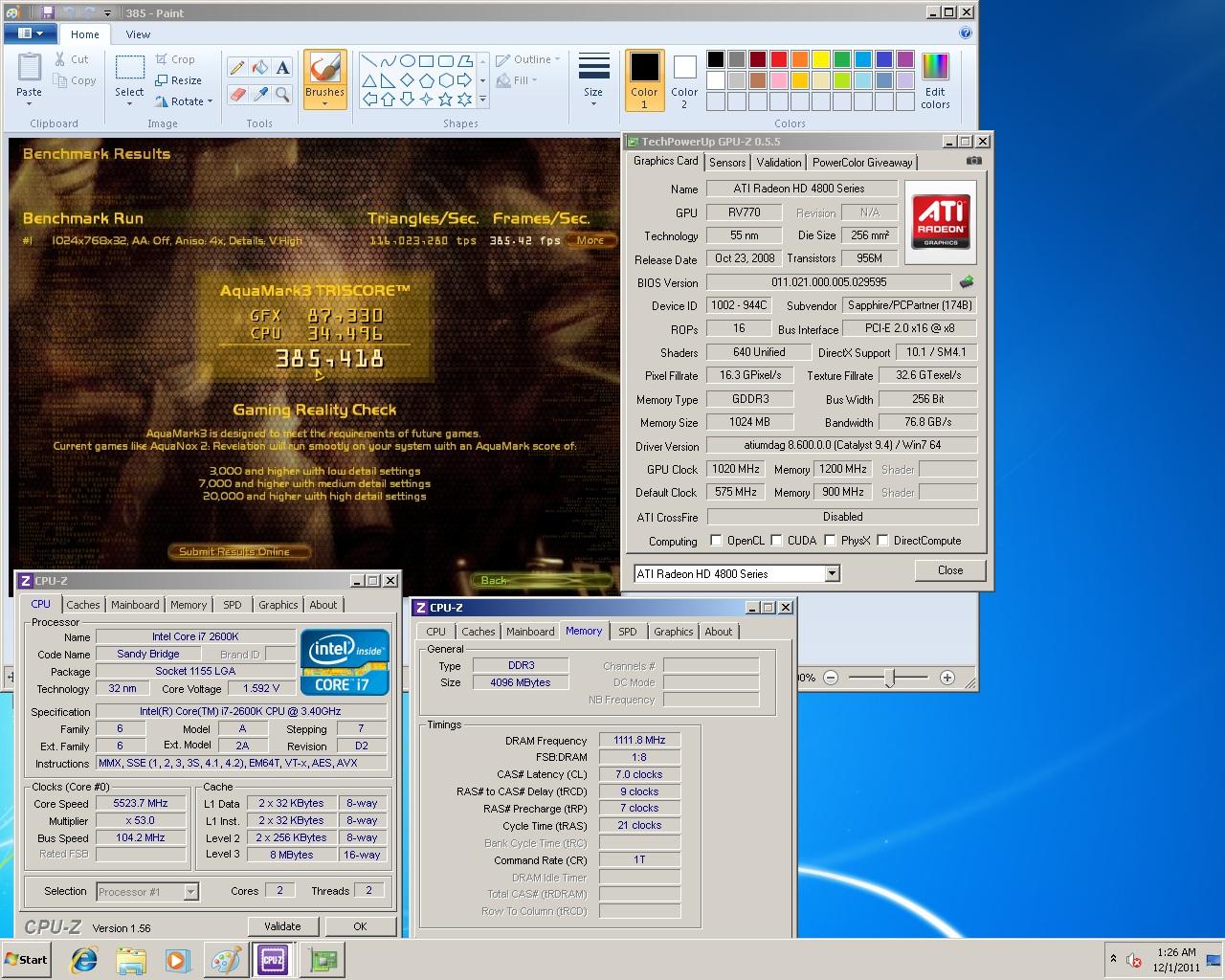Screen dimensions: 1225x980
Task: Enable the CUDA checkbox in GPU-Z
Action: tap(776, 541)
